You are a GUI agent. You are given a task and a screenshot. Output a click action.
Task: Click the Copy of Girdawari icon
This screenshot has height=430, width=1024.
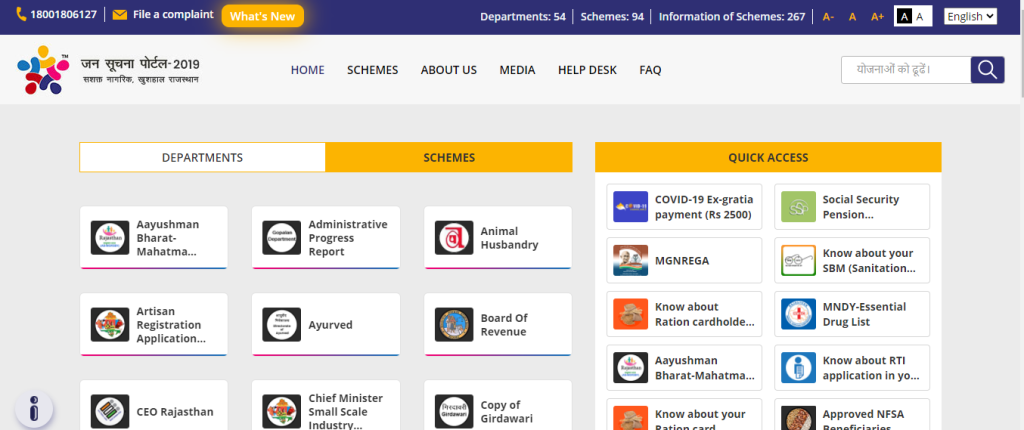point(454,412)
